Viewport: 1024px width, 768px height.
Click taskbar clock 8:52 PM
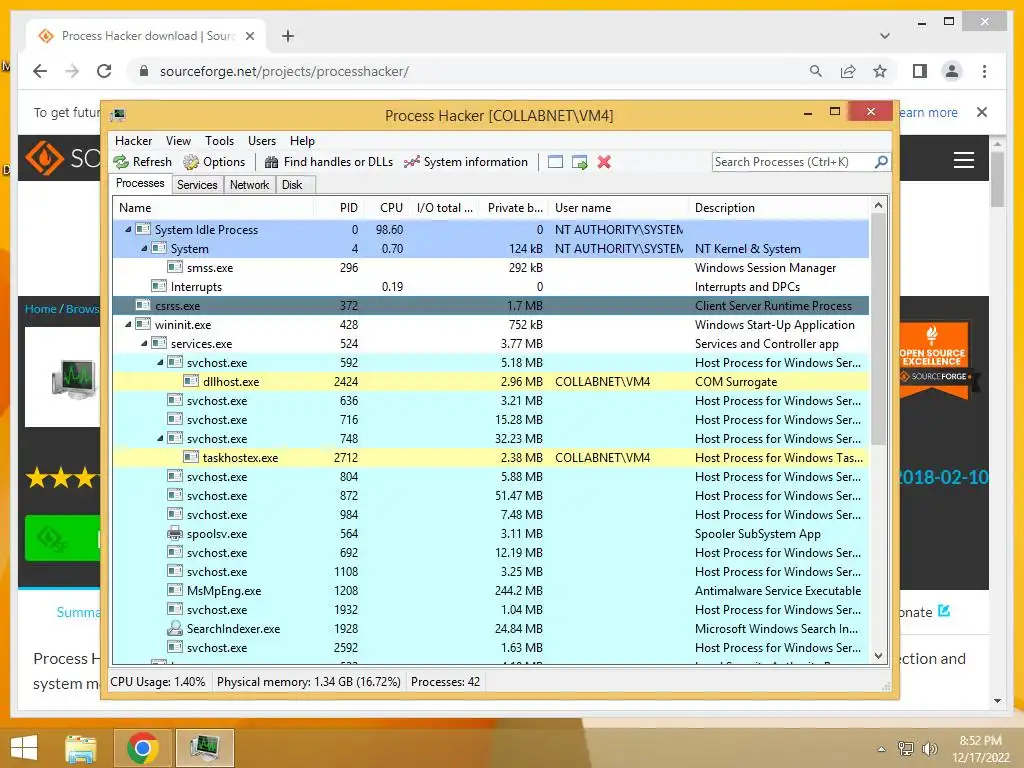[980, 741]
